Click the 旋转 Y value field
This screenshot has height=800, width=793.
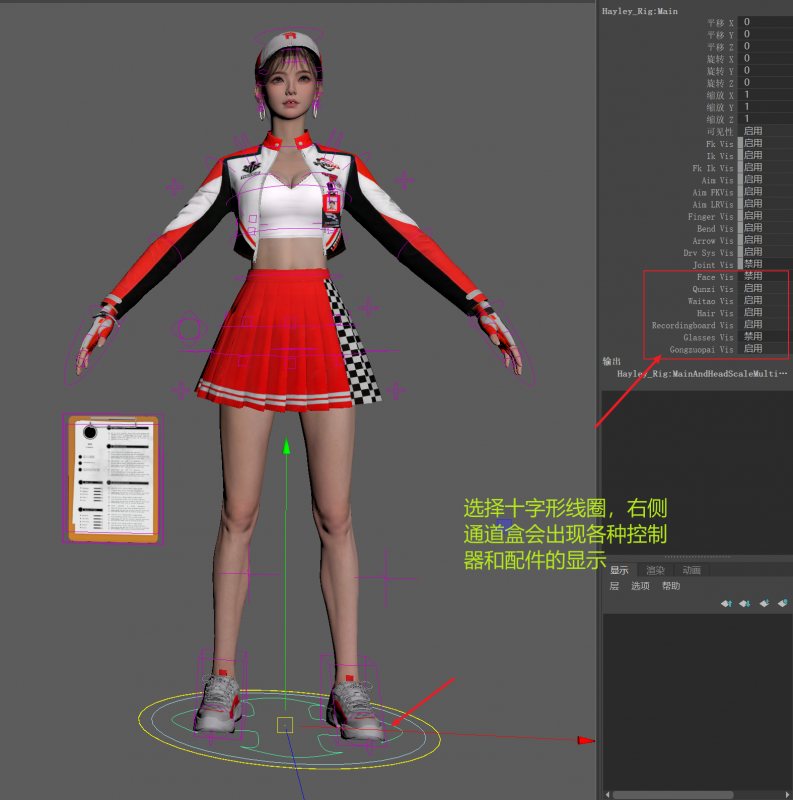point(765,70)
